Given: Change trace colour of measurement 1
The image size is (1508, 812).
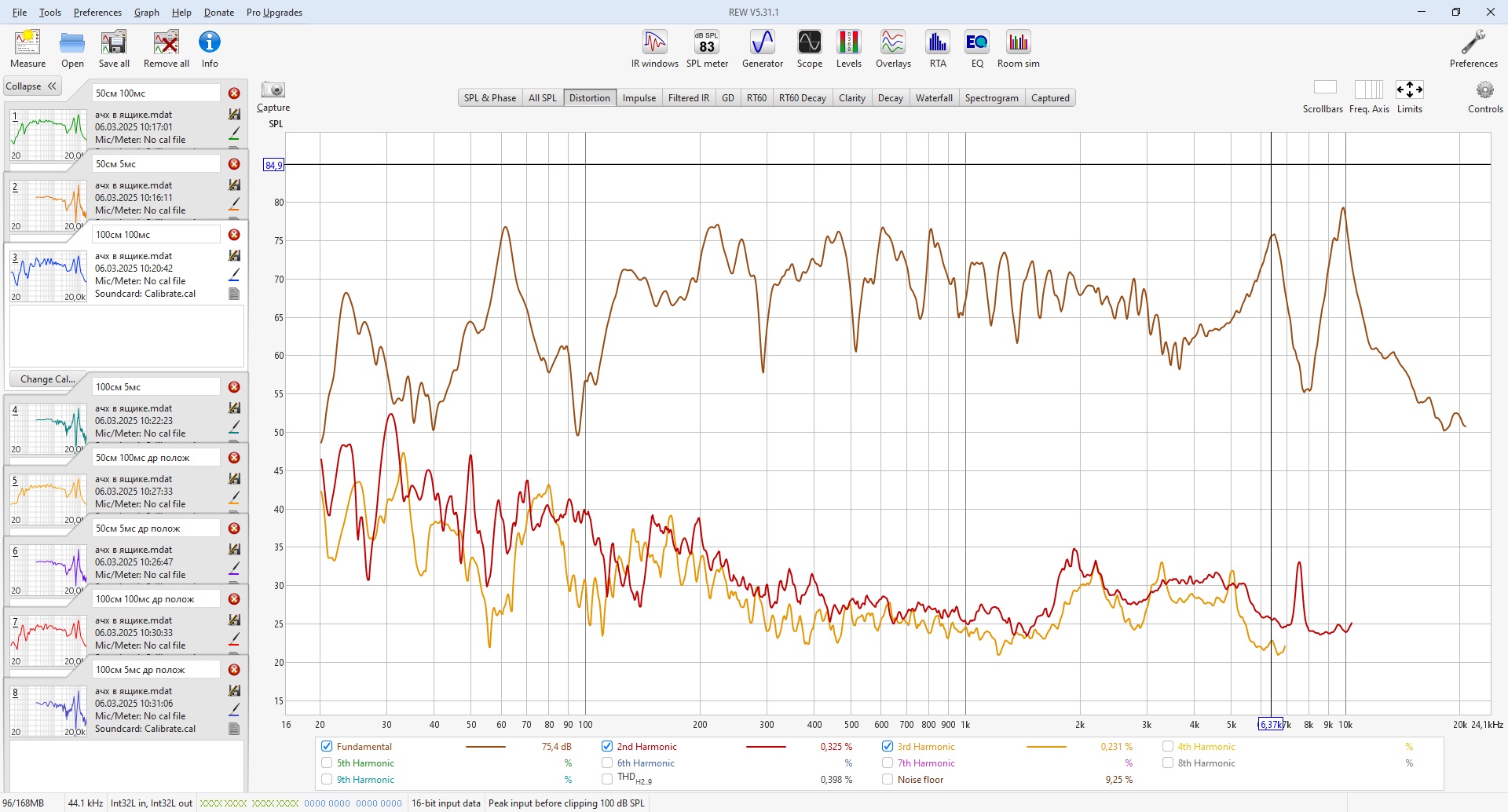Looking at the screenshot, I should click(x=234, y=134).
